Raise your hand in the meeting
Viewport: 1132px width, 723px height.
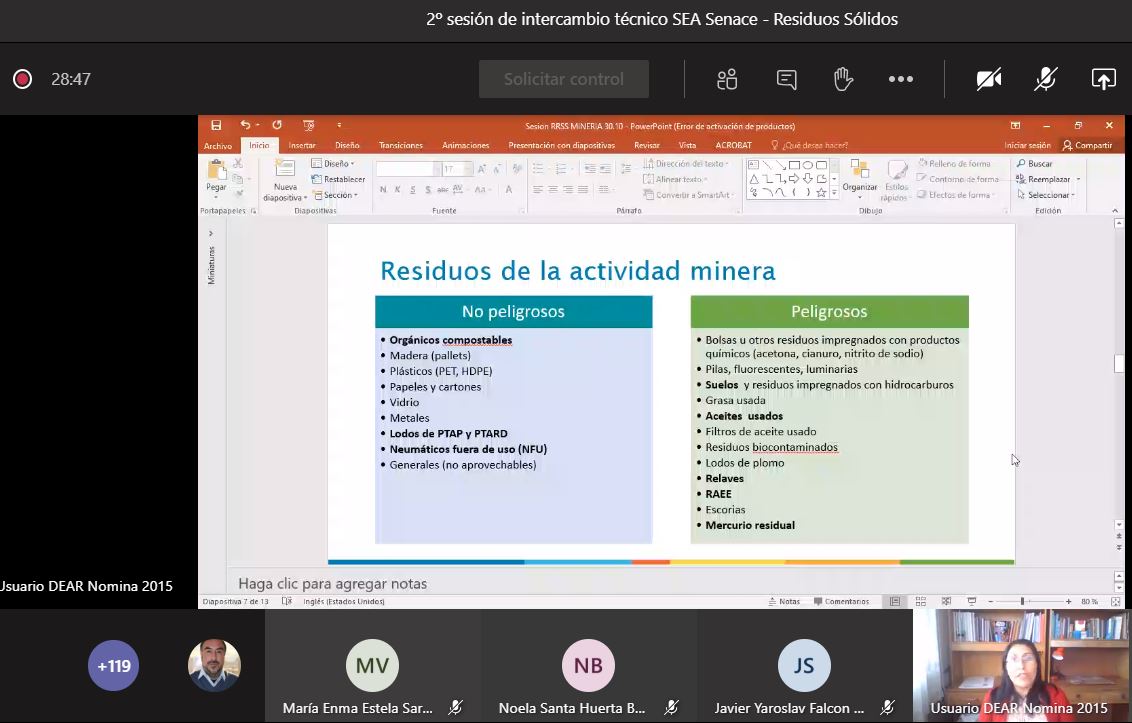coord(843,79)
